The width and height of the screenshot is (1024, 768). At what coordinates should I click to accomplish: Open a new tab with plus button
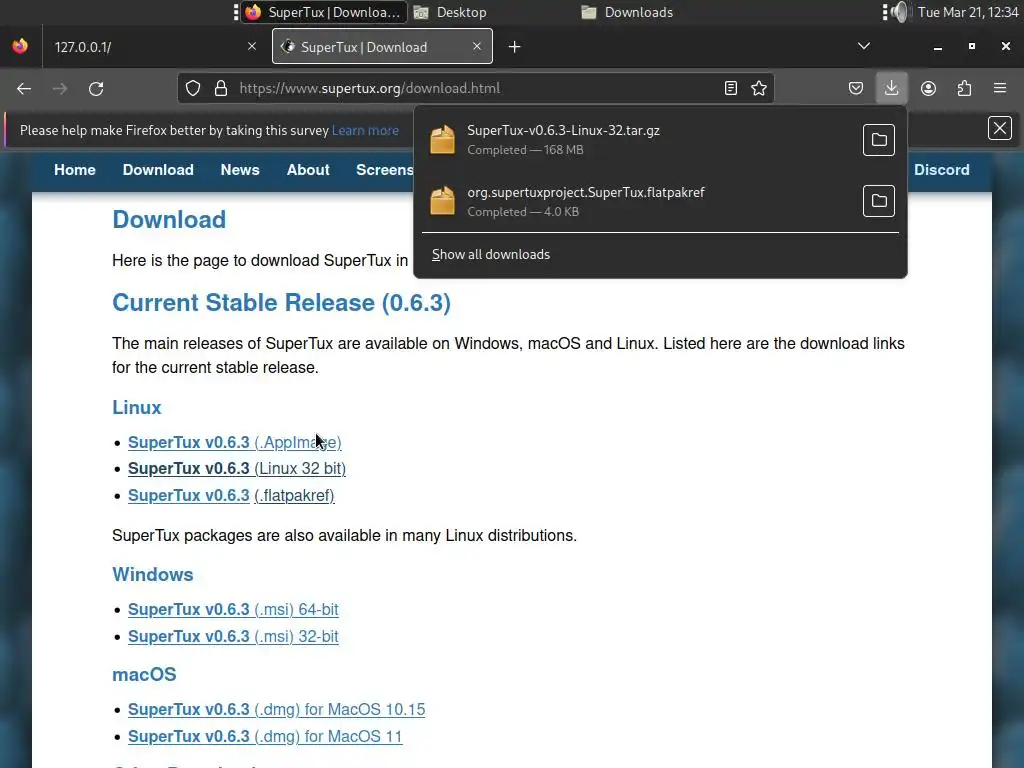click(515, 46)
